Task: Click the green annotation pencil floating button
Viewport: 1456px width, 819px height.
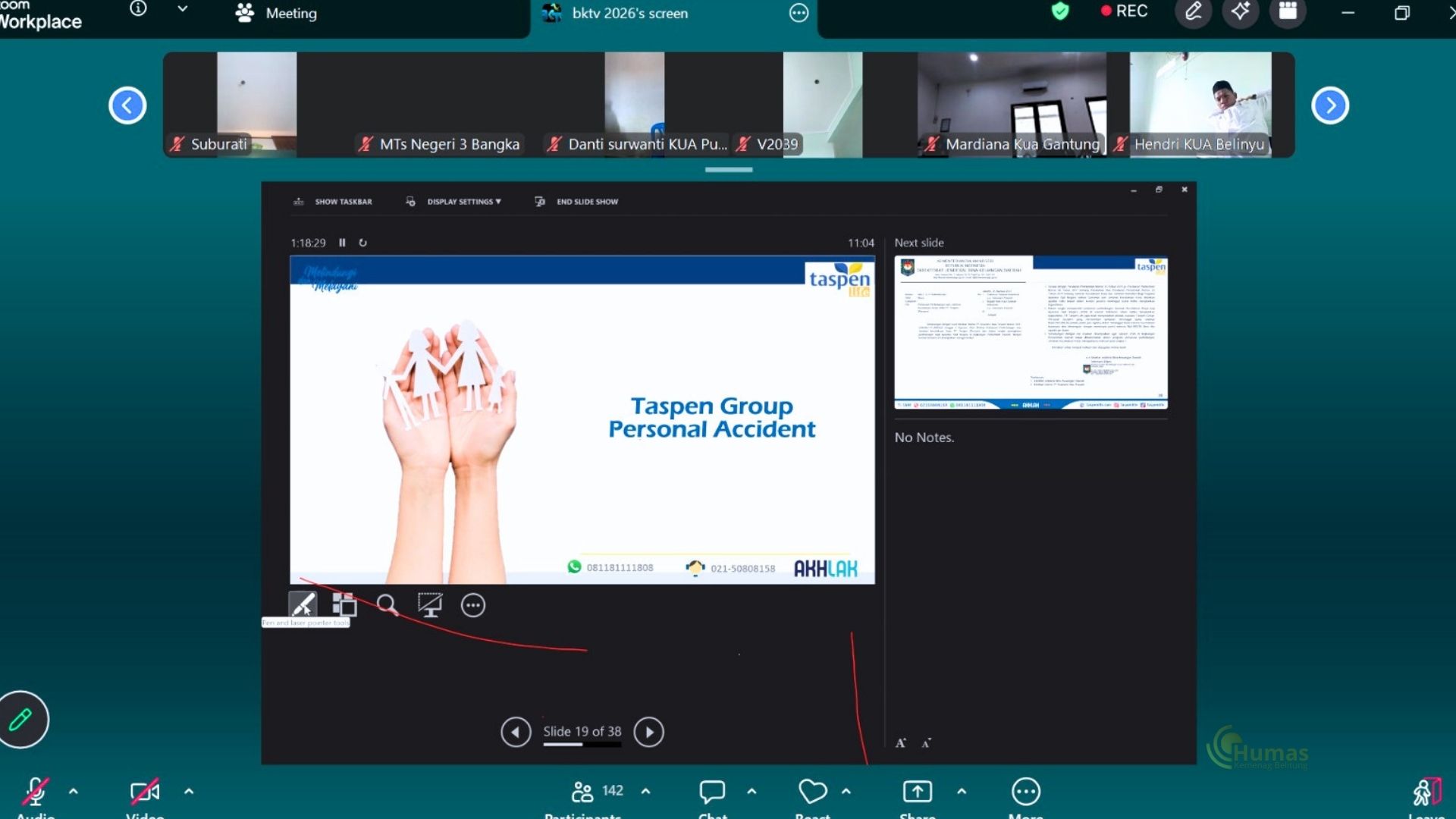Action: 21,719
